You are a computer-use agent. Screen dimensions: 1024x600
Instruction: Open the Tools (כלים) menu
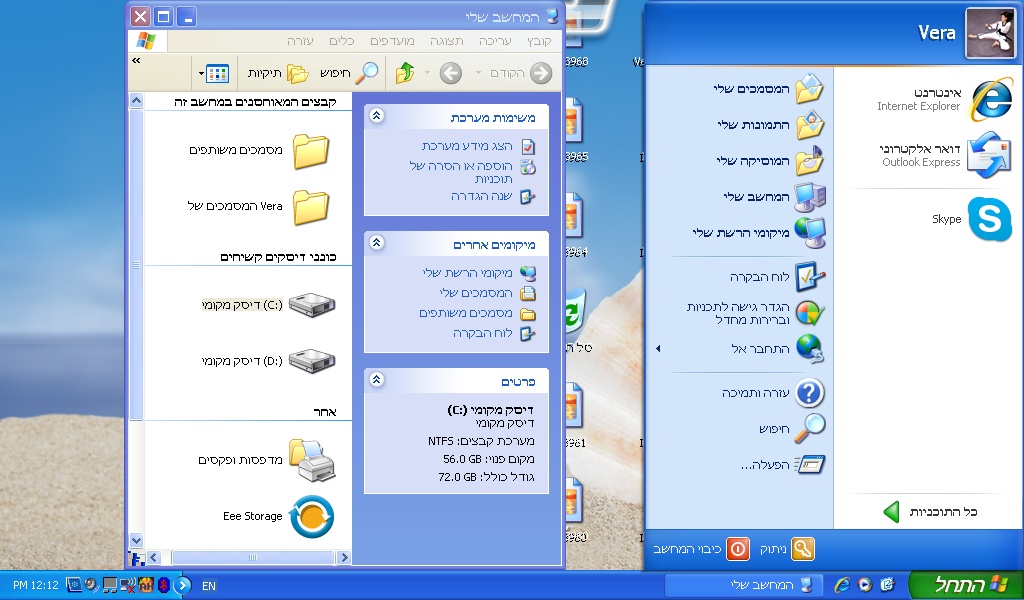[x=343, y=41]
